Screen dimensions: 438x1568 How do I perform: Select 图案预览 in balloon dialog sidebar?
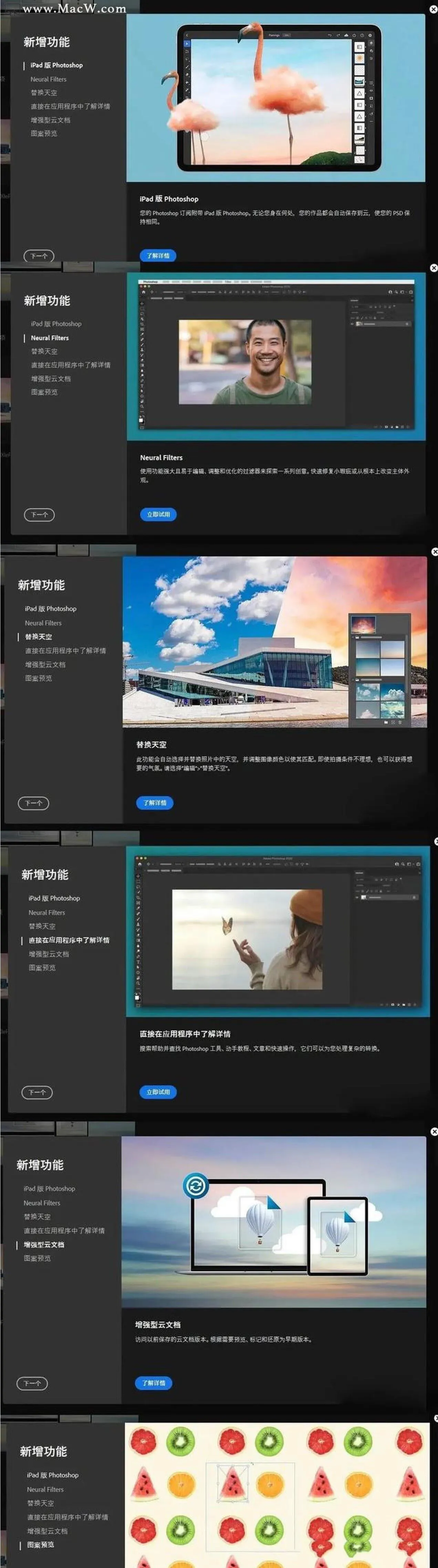(37, 1258)
